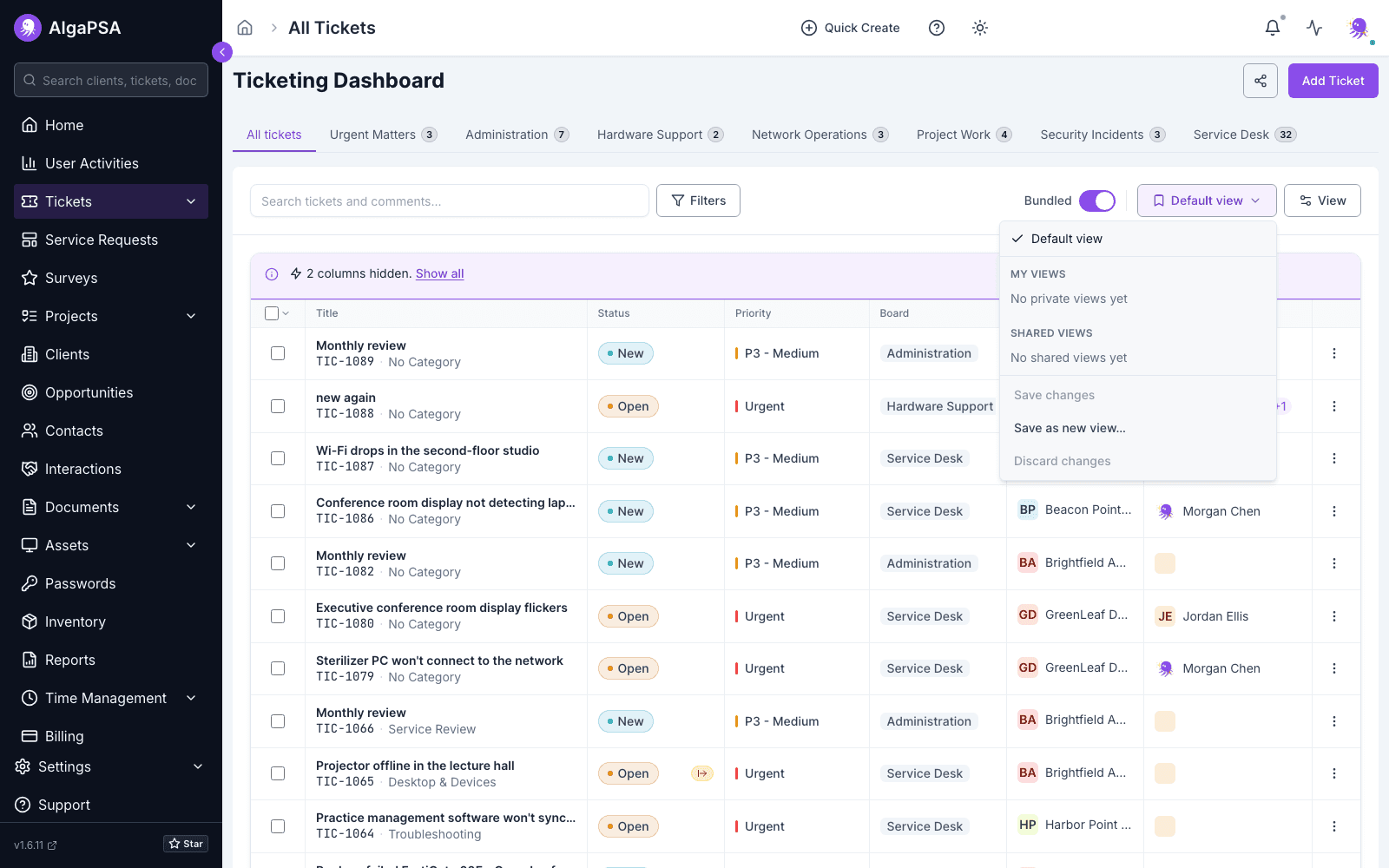Click the sidebar global search field

pyautogui.click(x=111, y=80)
